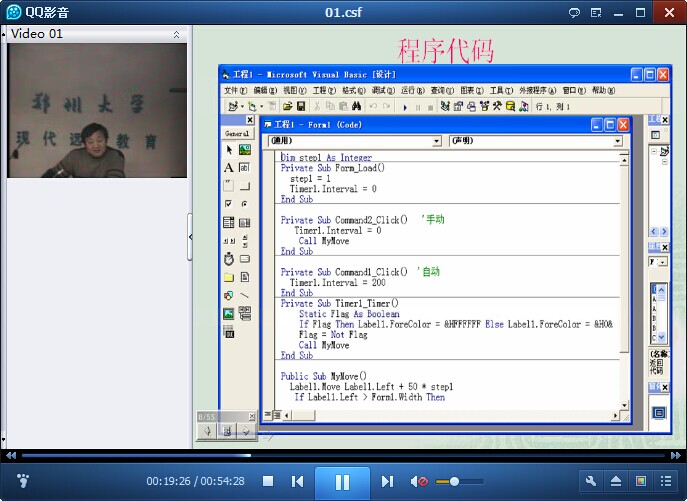Open a file with the eject icon
Viewport: 687px width, 501px height.
(616, 481)
